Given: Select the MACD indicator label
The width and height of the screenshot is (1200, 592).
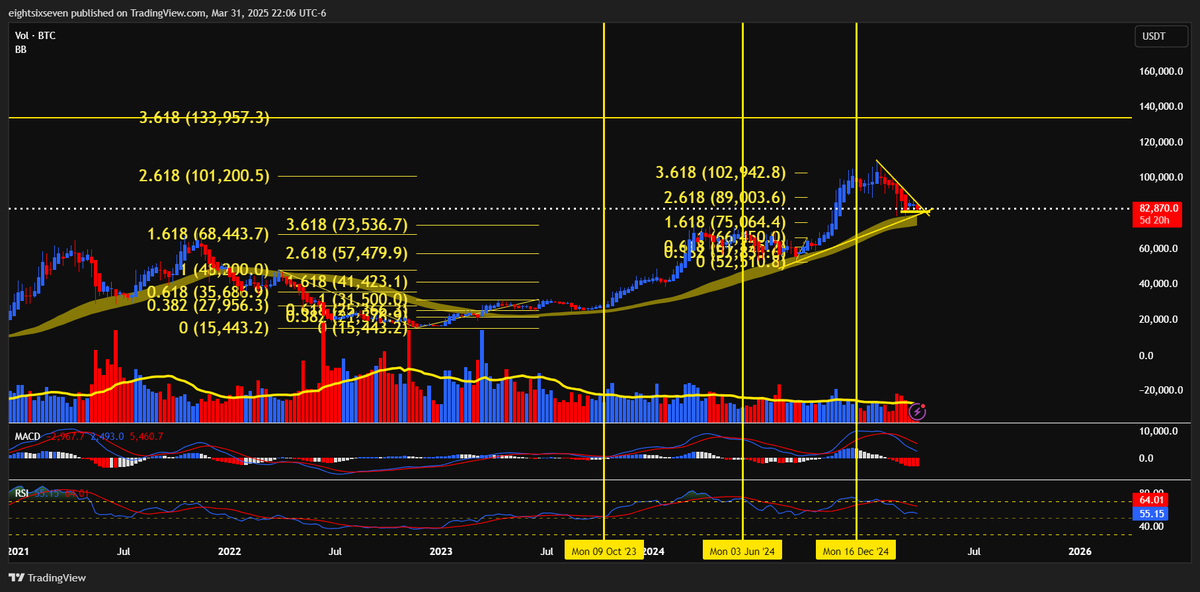Looking at the screenshot, I should click(x=26, y=437).
